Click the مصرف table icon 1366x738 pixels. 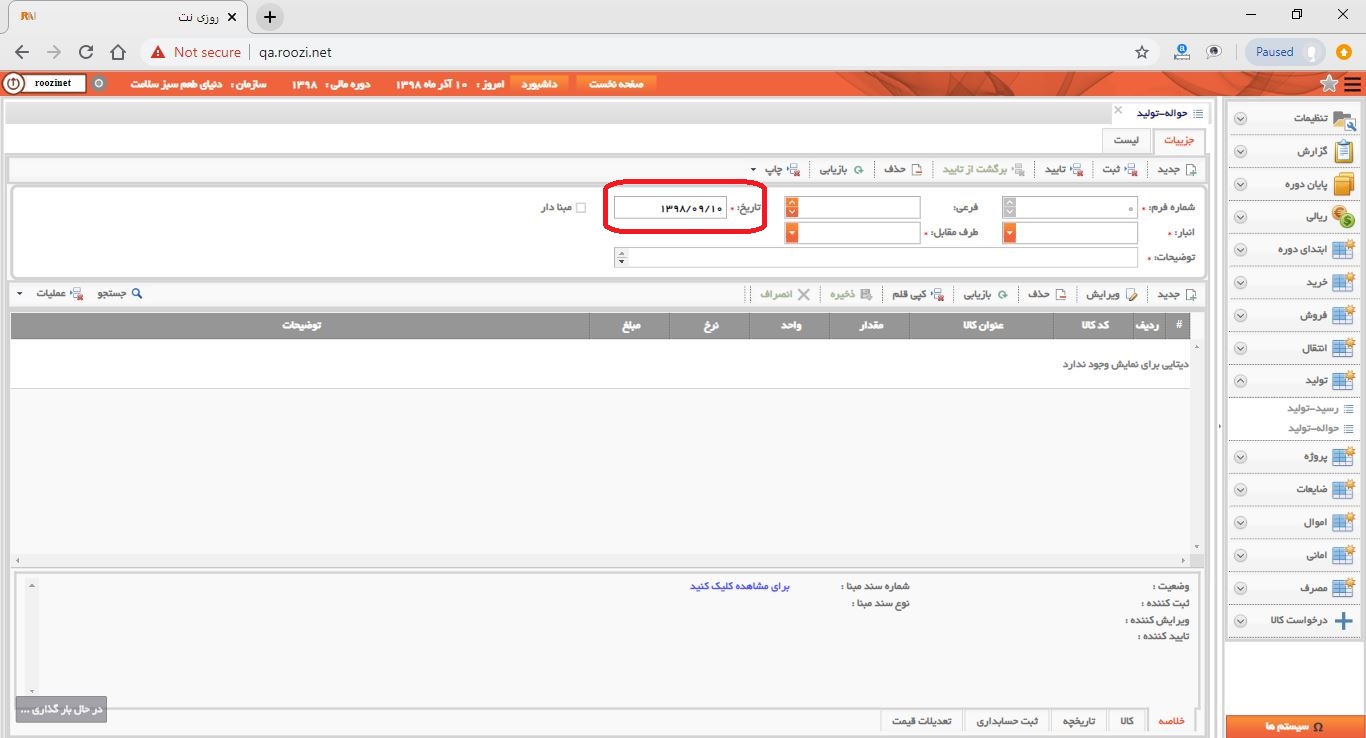click(1343, 588)
